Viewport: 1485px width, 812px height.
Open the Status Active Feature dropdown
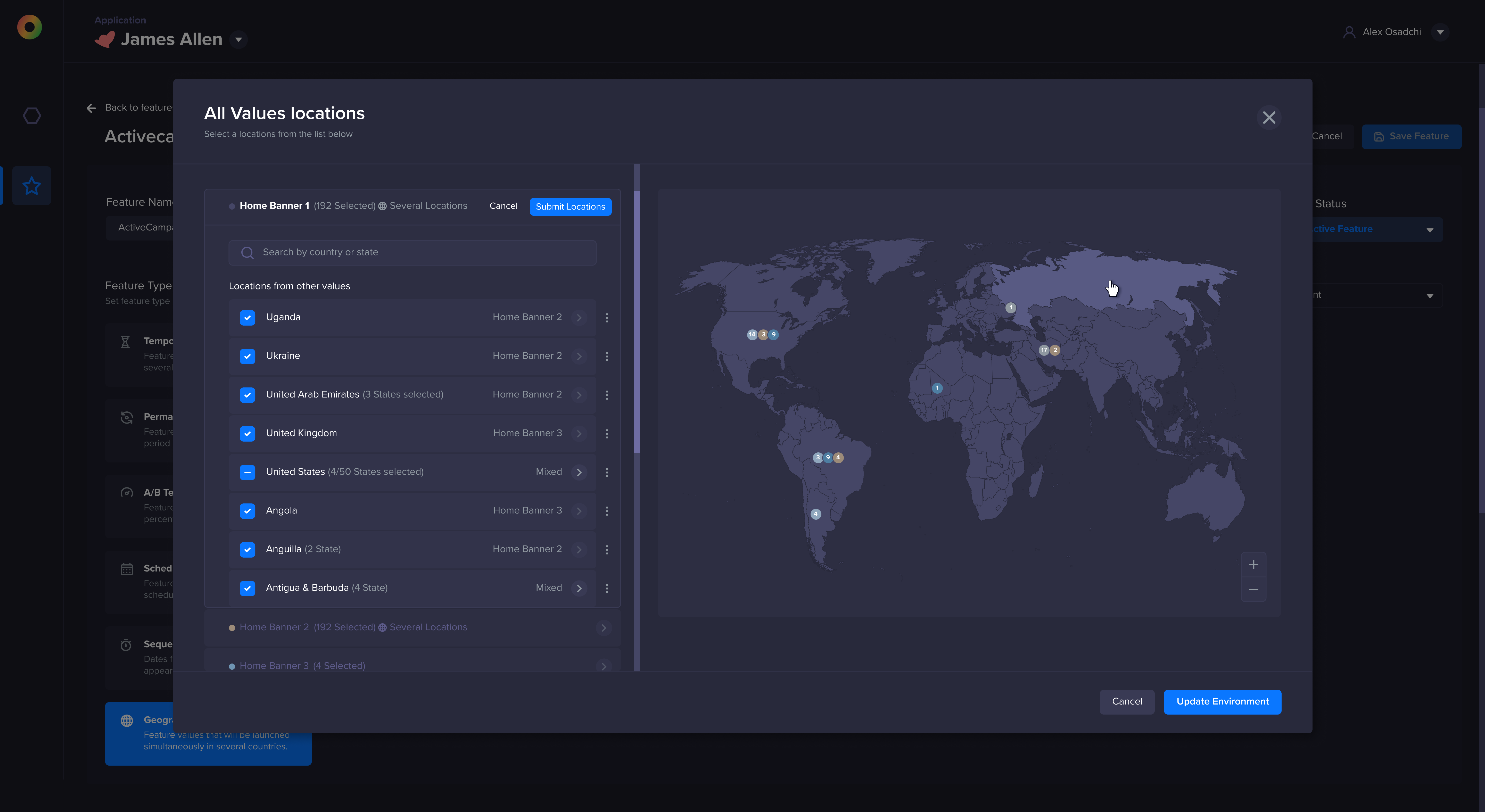pyautogui.click(x=1378, y=229)
